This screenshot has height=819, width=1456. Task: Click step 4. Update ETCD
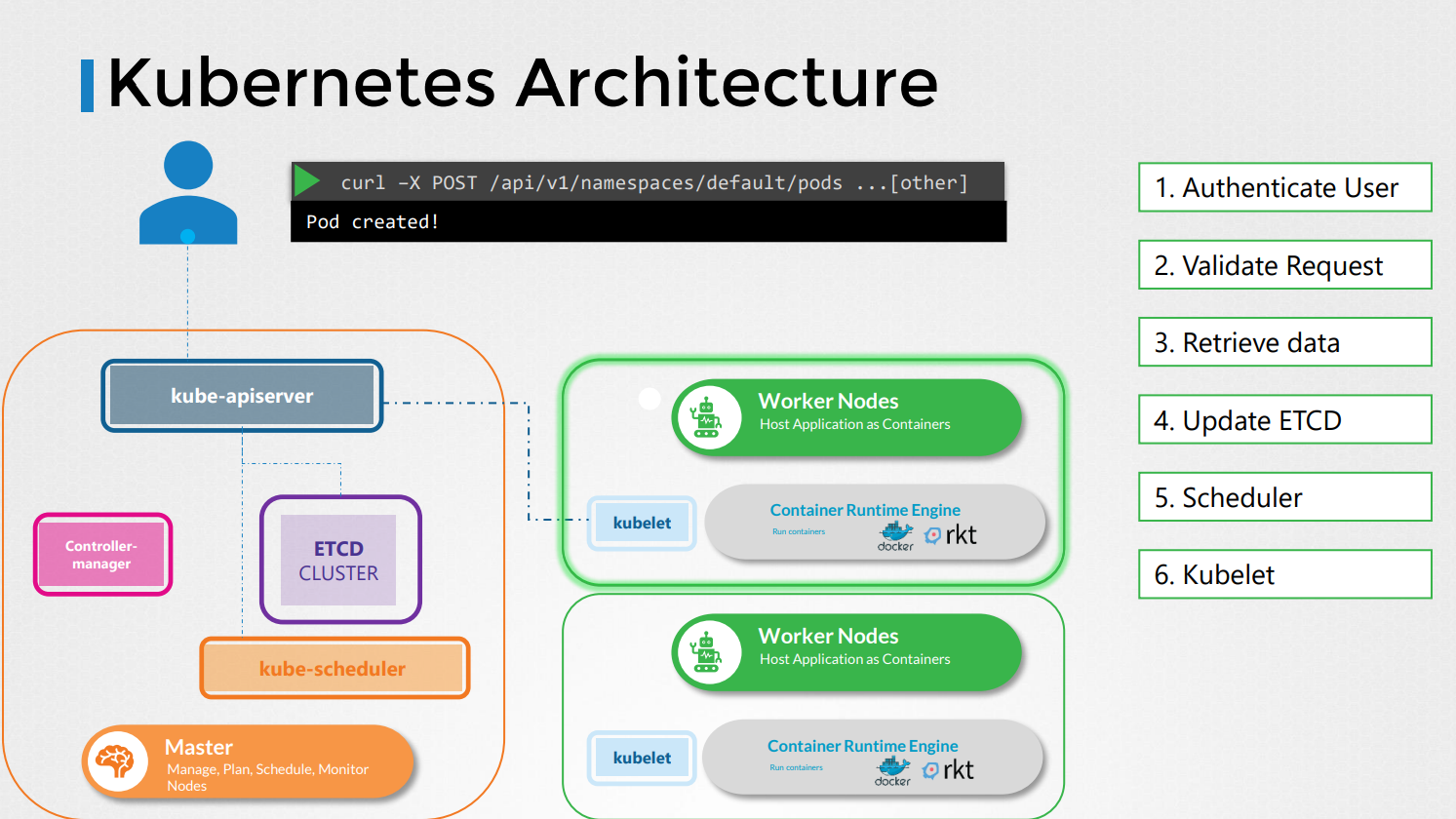(1284, 420)
